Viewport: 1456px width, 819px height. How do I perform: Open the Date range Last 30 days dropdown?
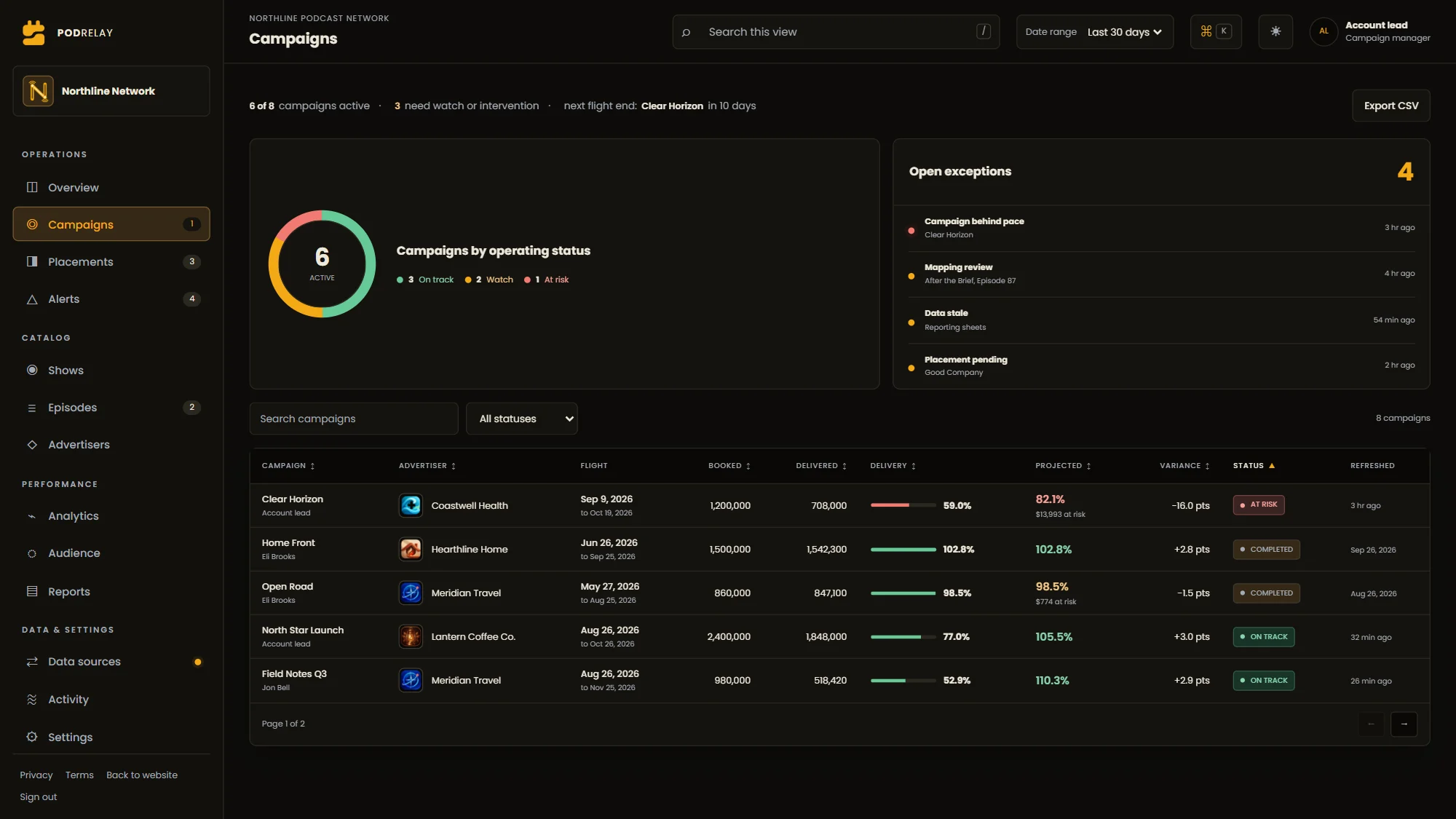point(1094,32)
